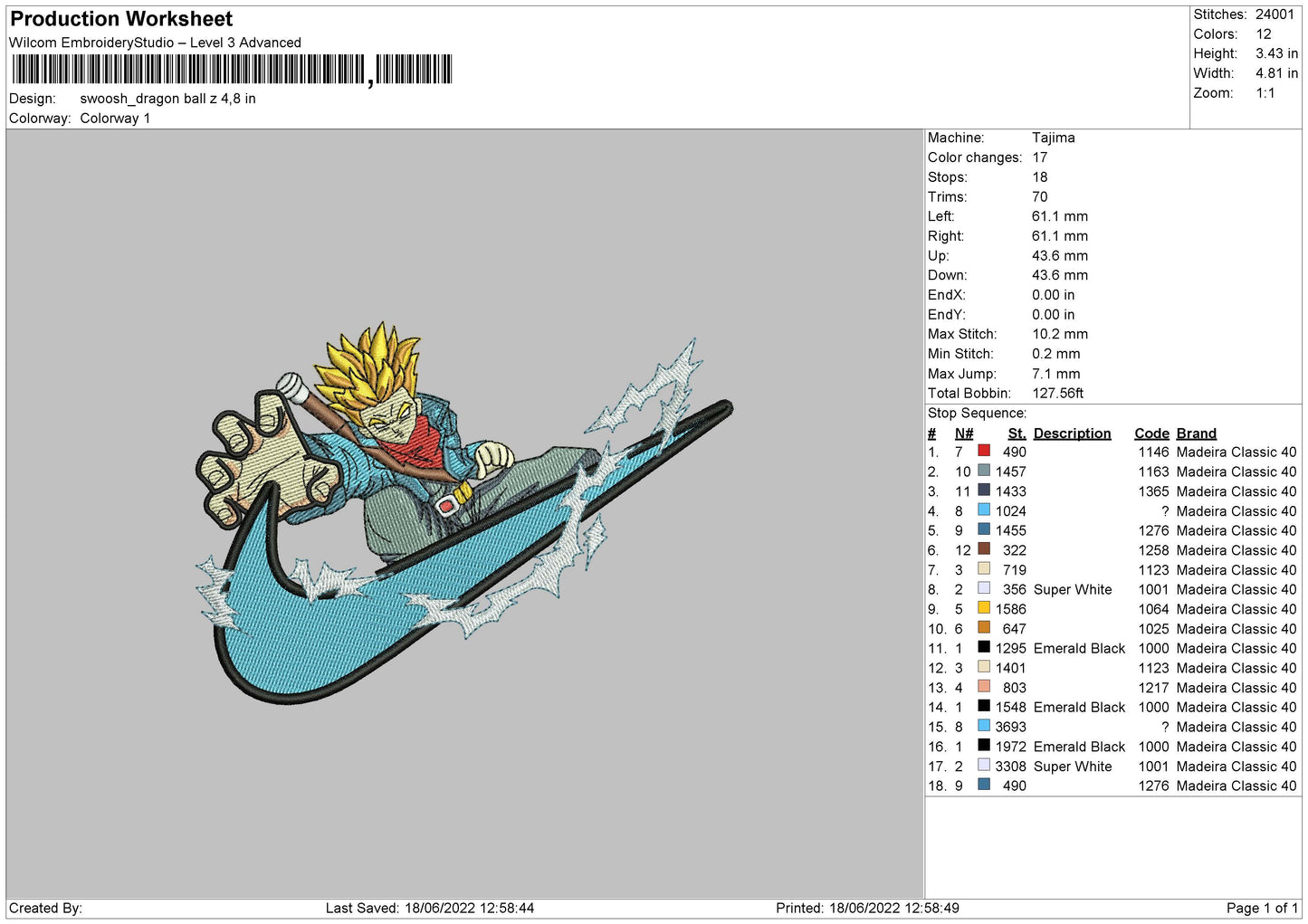Viewport: 1308px width, 924px height.
Task: Click the N# column header
Action: [x=964, y=433]
